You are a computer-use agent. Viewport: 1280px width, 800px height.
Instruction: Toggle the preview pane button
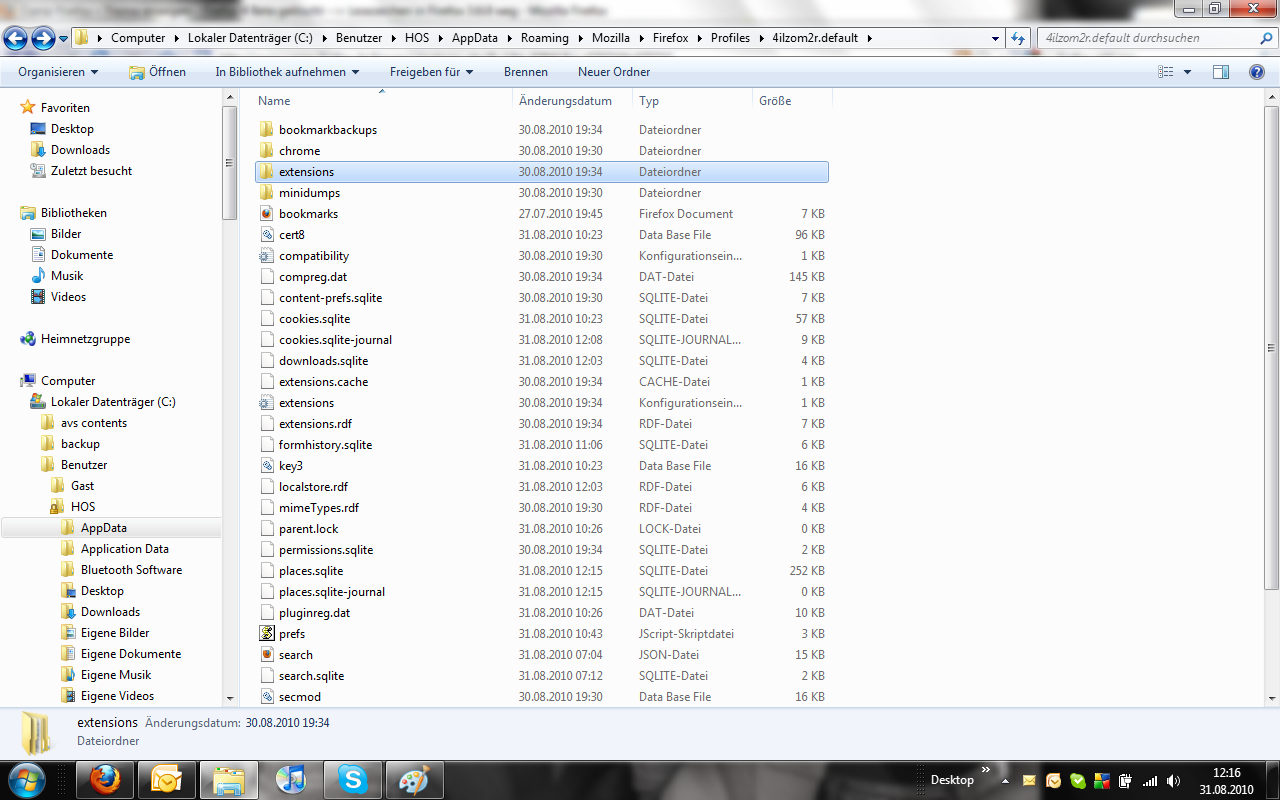(x=1220, y=72)
